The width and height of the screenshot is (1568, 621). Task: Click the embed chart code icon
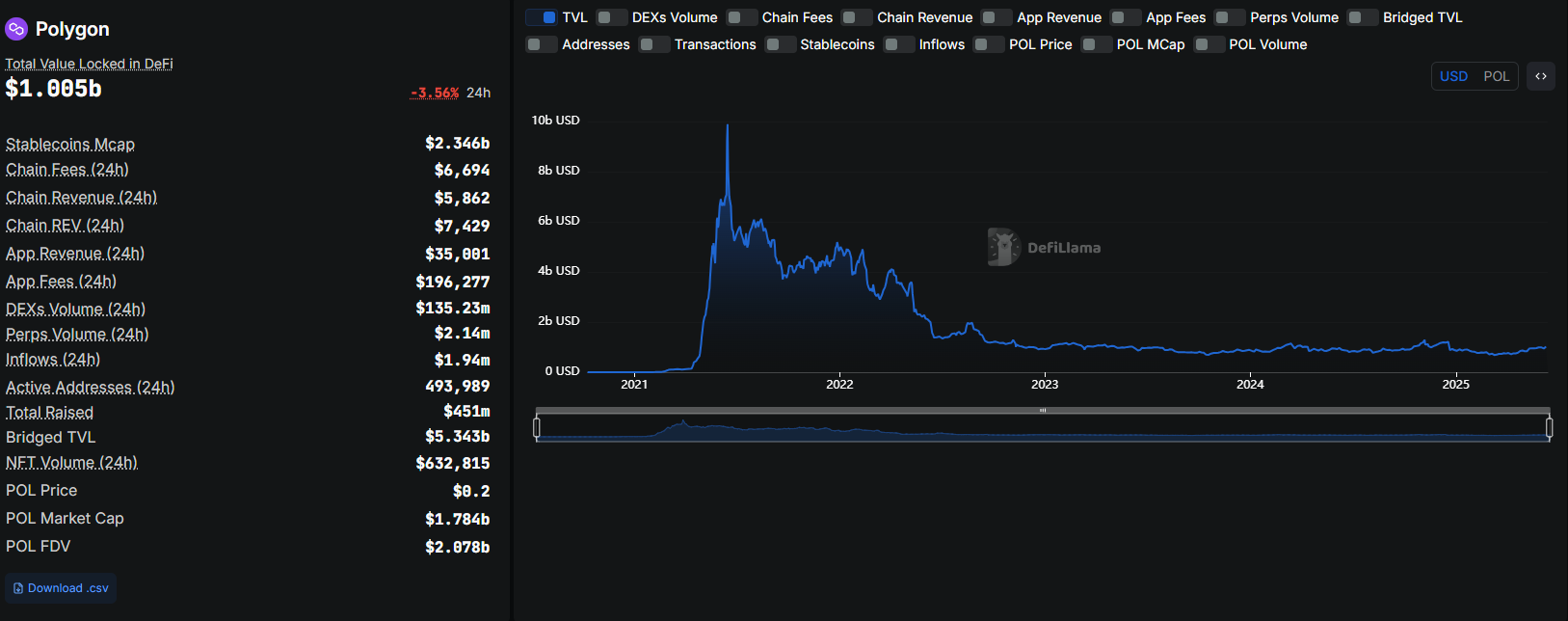click(x=1541, y=76)
